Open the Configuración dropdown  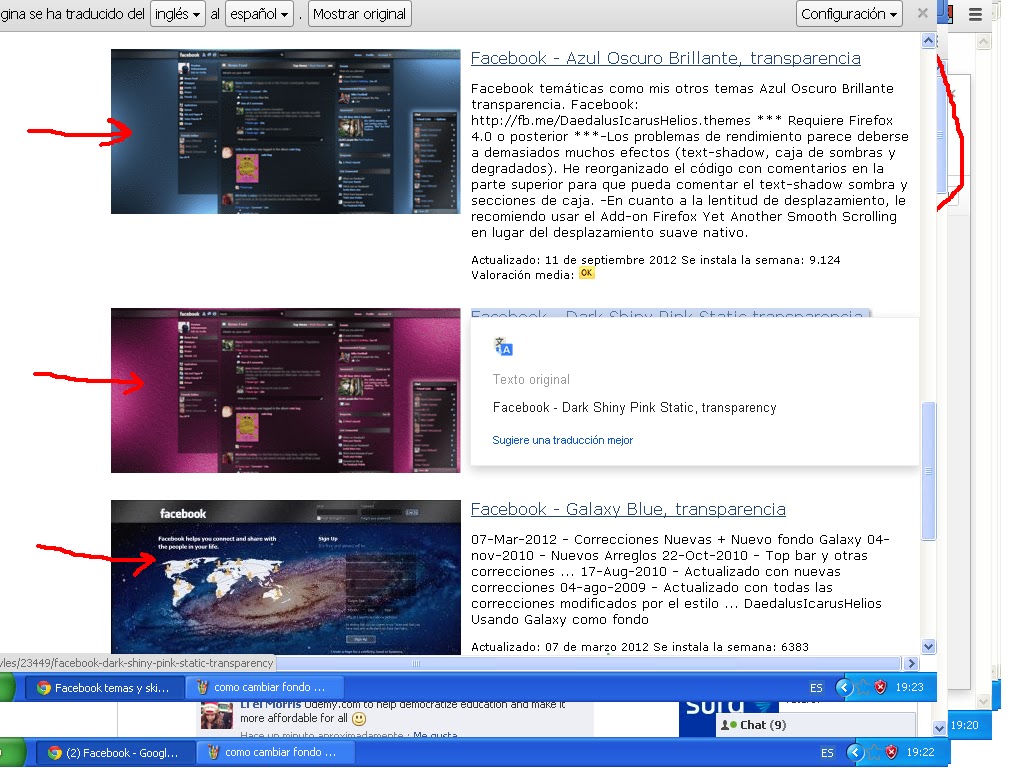click(x=849, y=14)
